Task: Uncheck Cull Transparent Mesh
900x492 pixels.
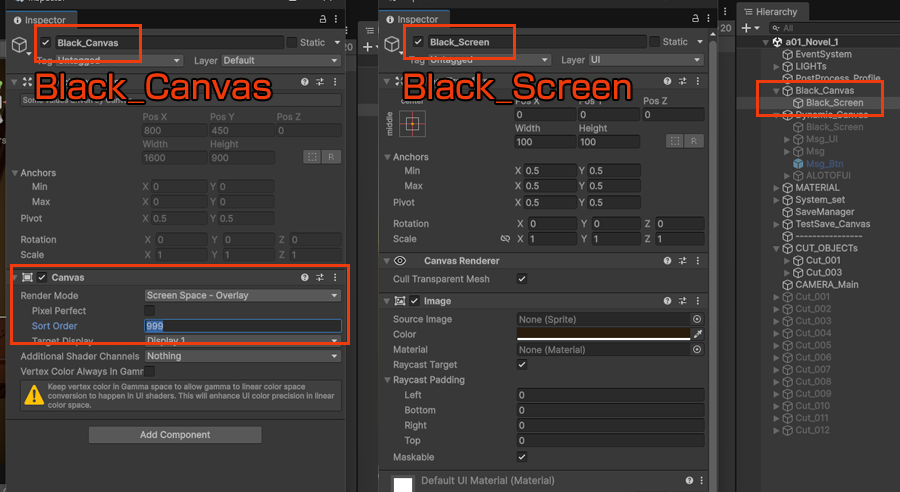Action: [x=521, y=279]
